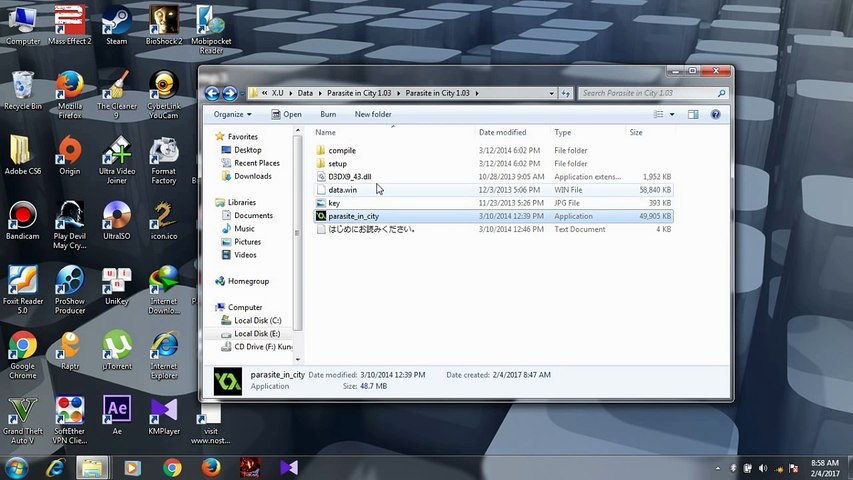Expand the address bar history dropdown
Viewport: 853px width, 480px height.
(x=551, y=93)
